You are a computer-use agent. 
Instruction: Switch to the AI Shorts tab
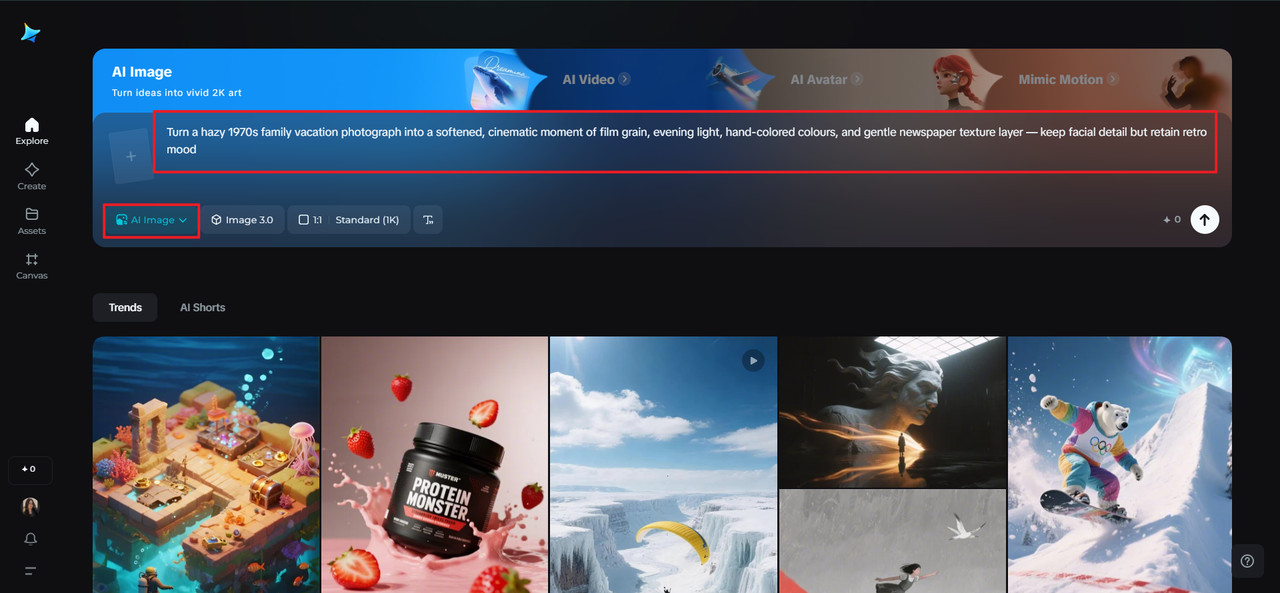(x=202, y=308)
